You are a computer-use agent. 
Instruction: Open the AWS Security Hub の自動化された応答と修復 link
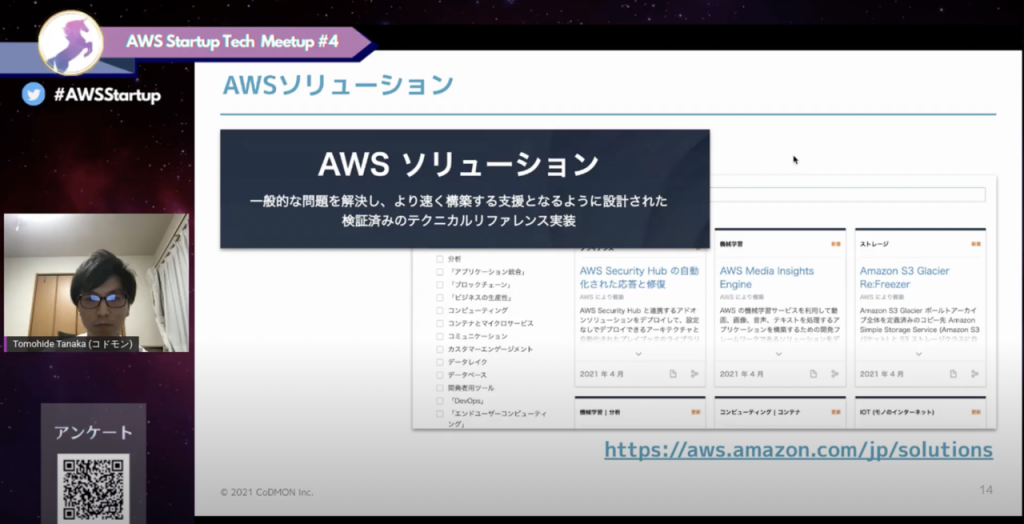pos(639,278)
